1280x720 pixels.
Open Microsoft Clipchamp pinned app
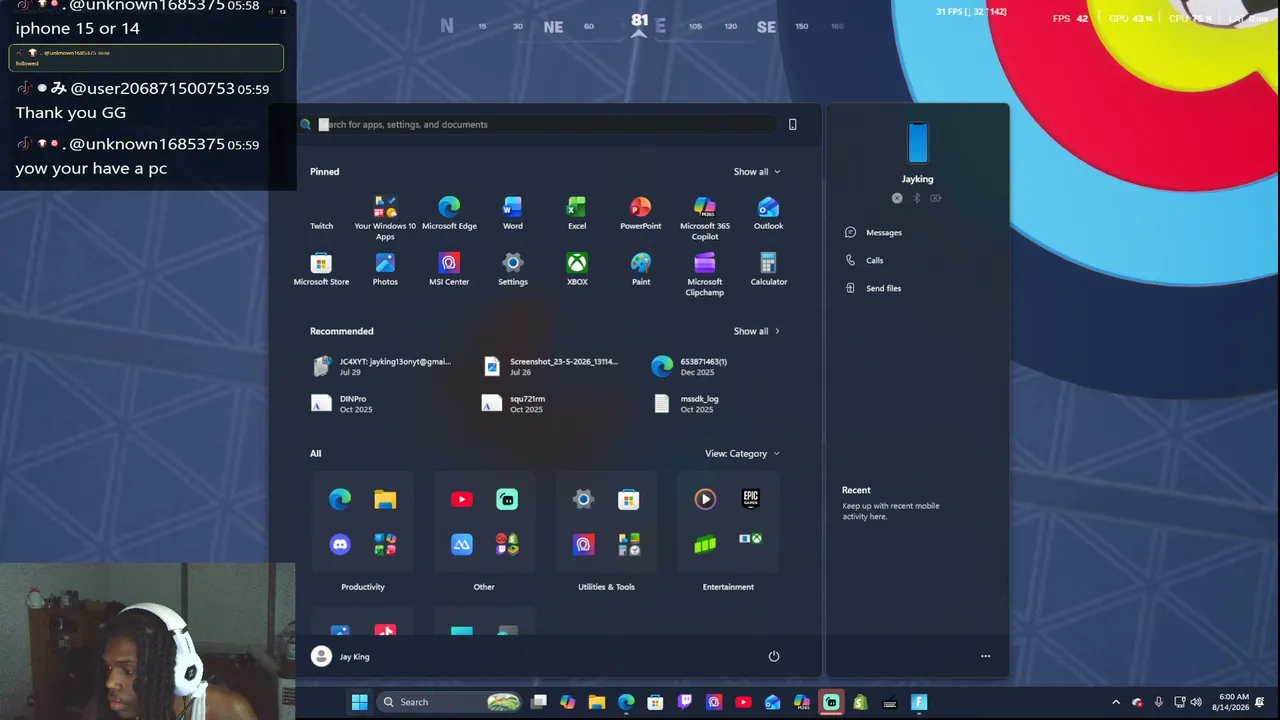pyautogui.click(x=705, y=274)
